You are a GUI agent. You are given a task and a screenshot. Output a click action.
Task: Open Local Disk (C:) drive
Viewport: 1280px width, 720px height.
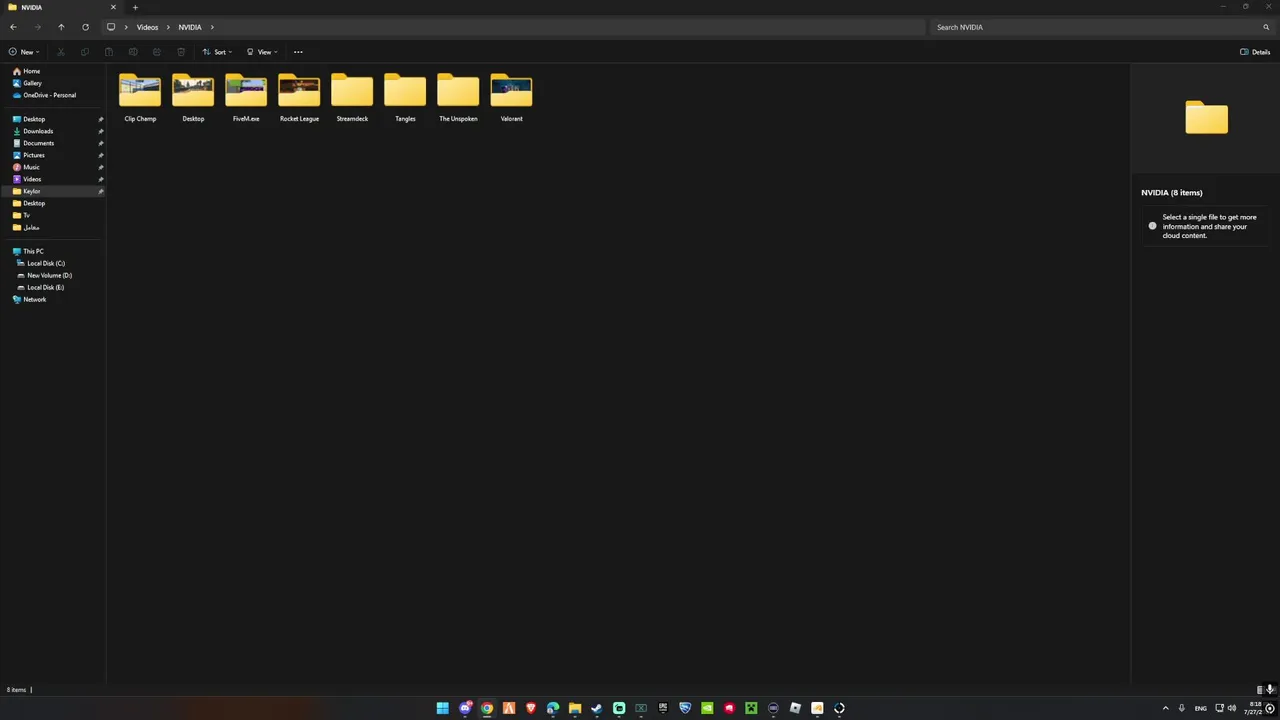point(45,263)
